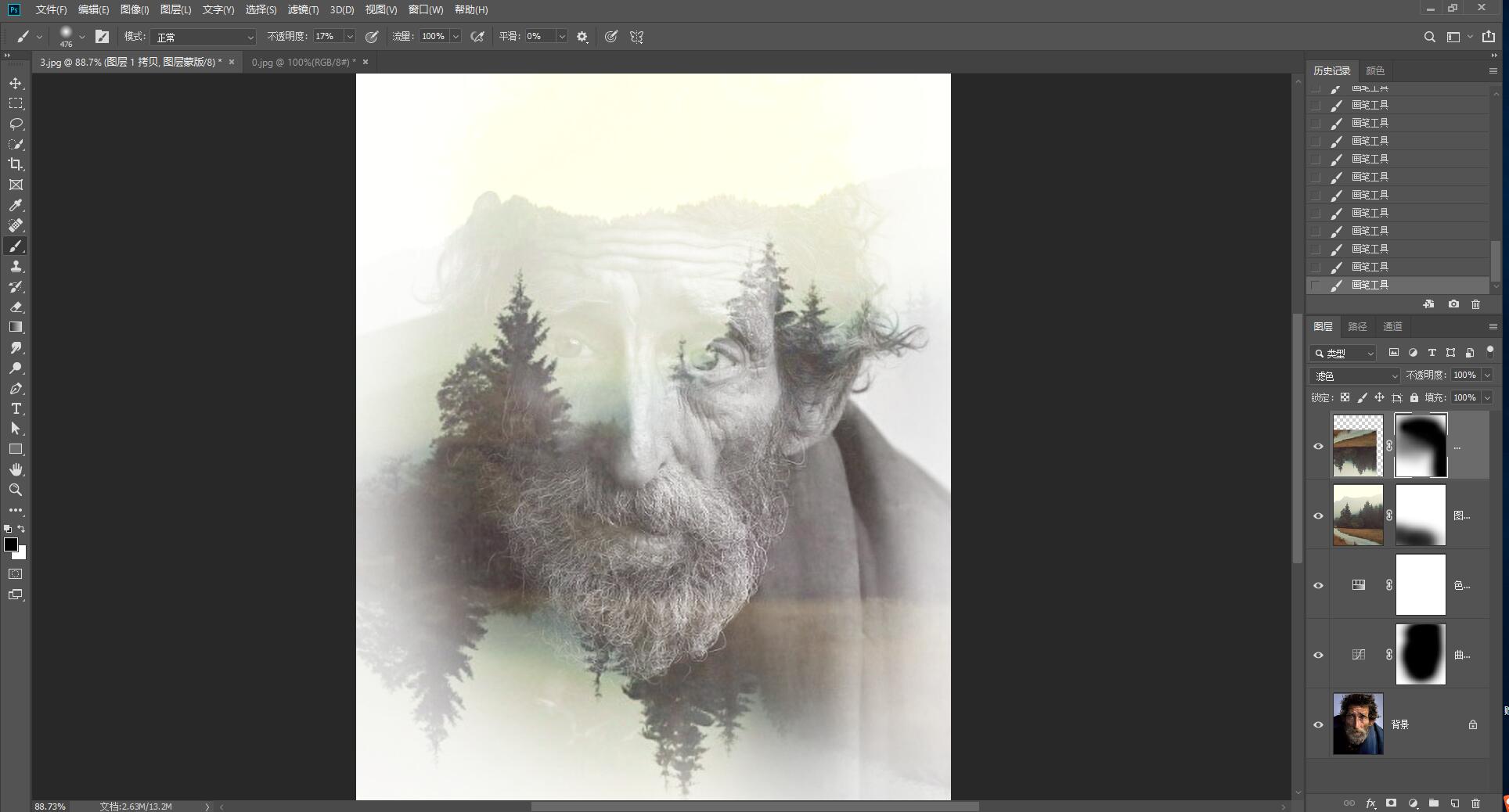1509x812 pixels.
Task: Toggle visibility of hue/saturation adjustment layer
Action: (1318, 585)
